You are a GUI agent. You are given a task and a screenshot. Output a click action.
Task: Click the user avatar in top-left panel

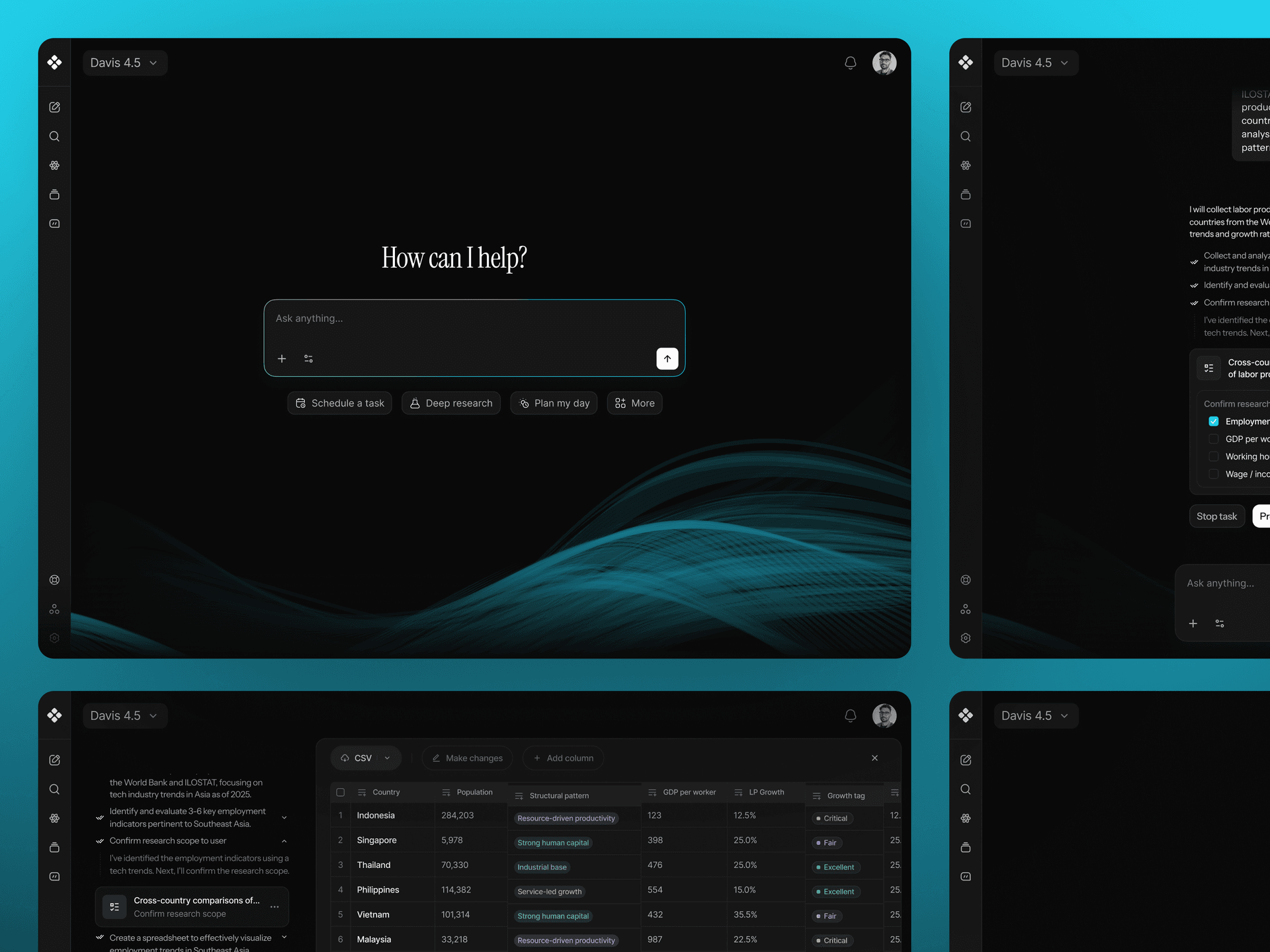[x=884, y=63]
